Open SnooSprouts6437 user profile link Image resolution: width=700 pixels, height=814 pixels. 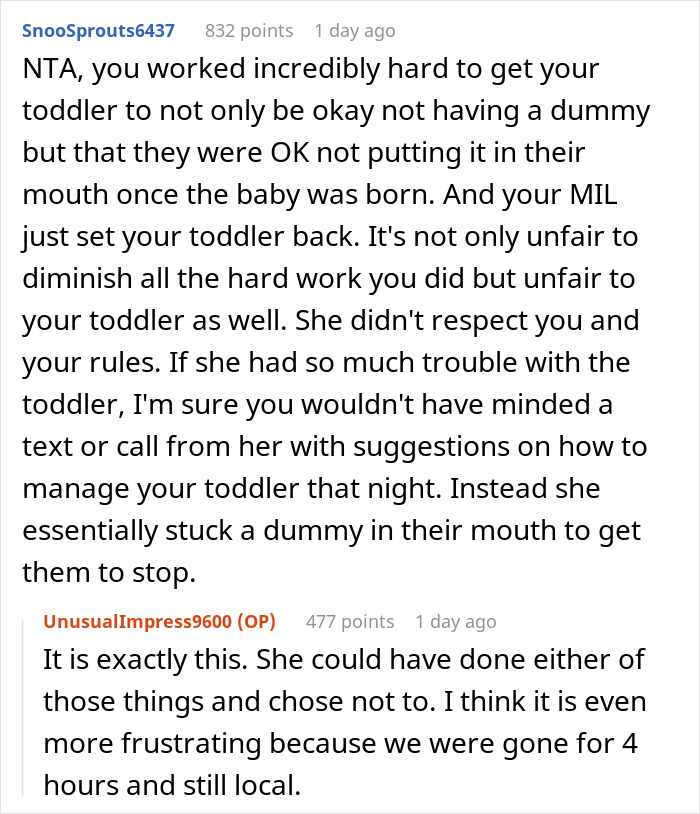click(97, 31)
